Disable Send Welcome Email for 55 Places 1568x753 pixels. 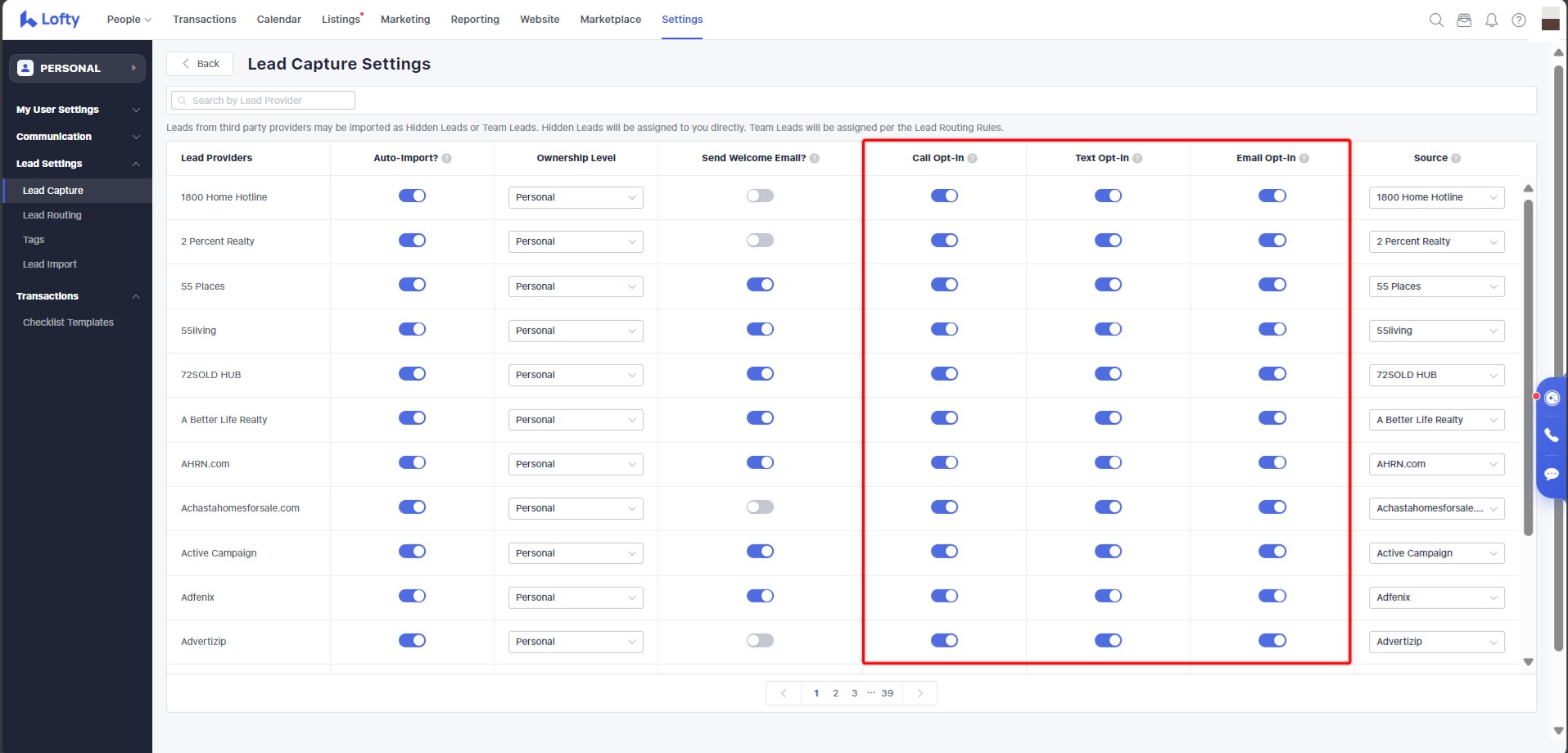[x=760, y=285]
